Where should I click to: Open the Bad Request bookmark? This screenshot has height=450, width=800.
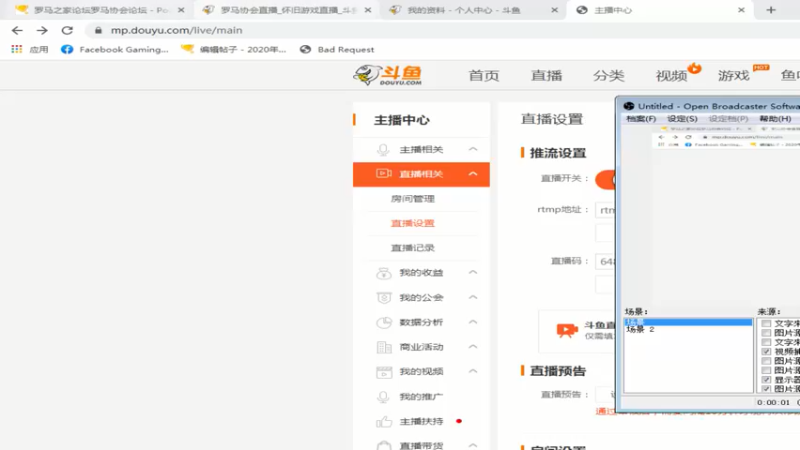point(337,49)
